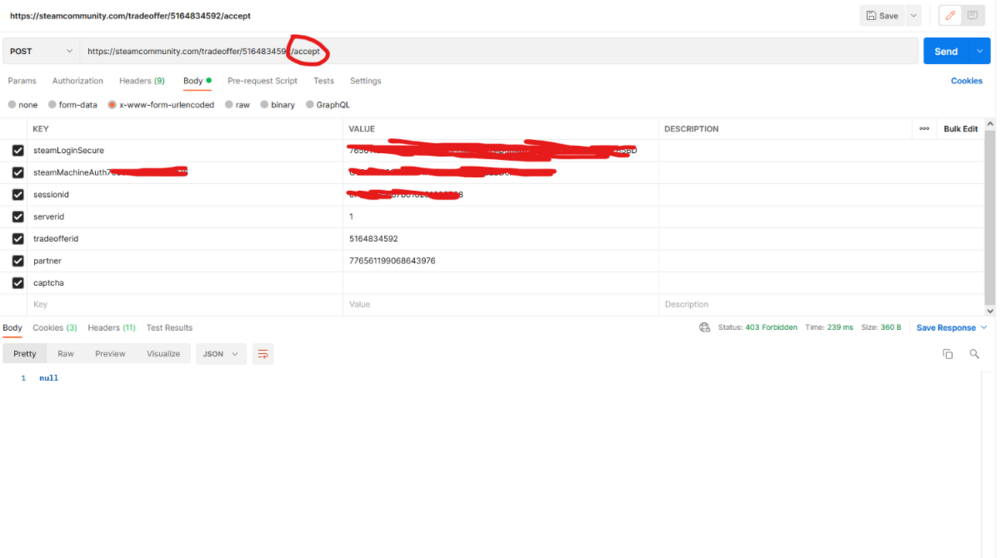Image resolution: width=1000 pixels, height=558 pixels.
Task: Click the empty Key placeholder field
Action: 185,305
